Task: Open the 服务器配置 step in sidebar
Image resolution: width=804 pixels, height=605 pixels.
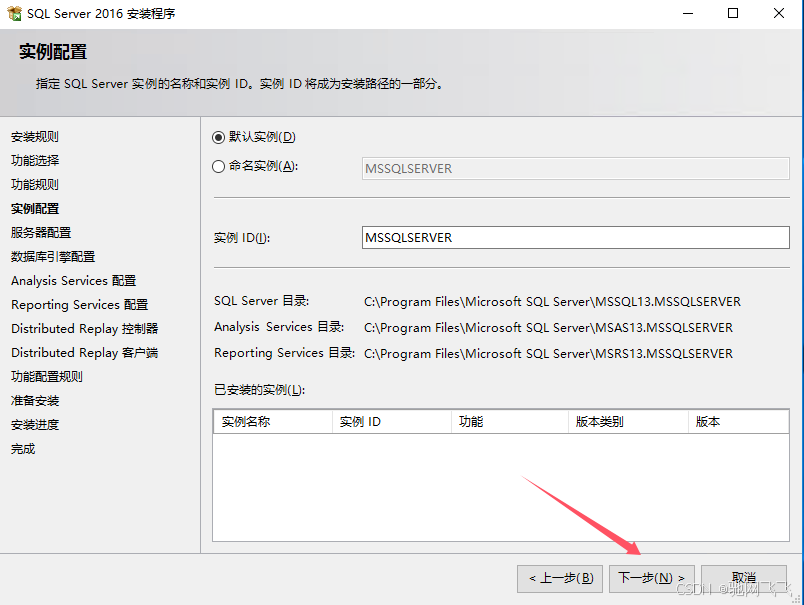Action: [41, 233]
